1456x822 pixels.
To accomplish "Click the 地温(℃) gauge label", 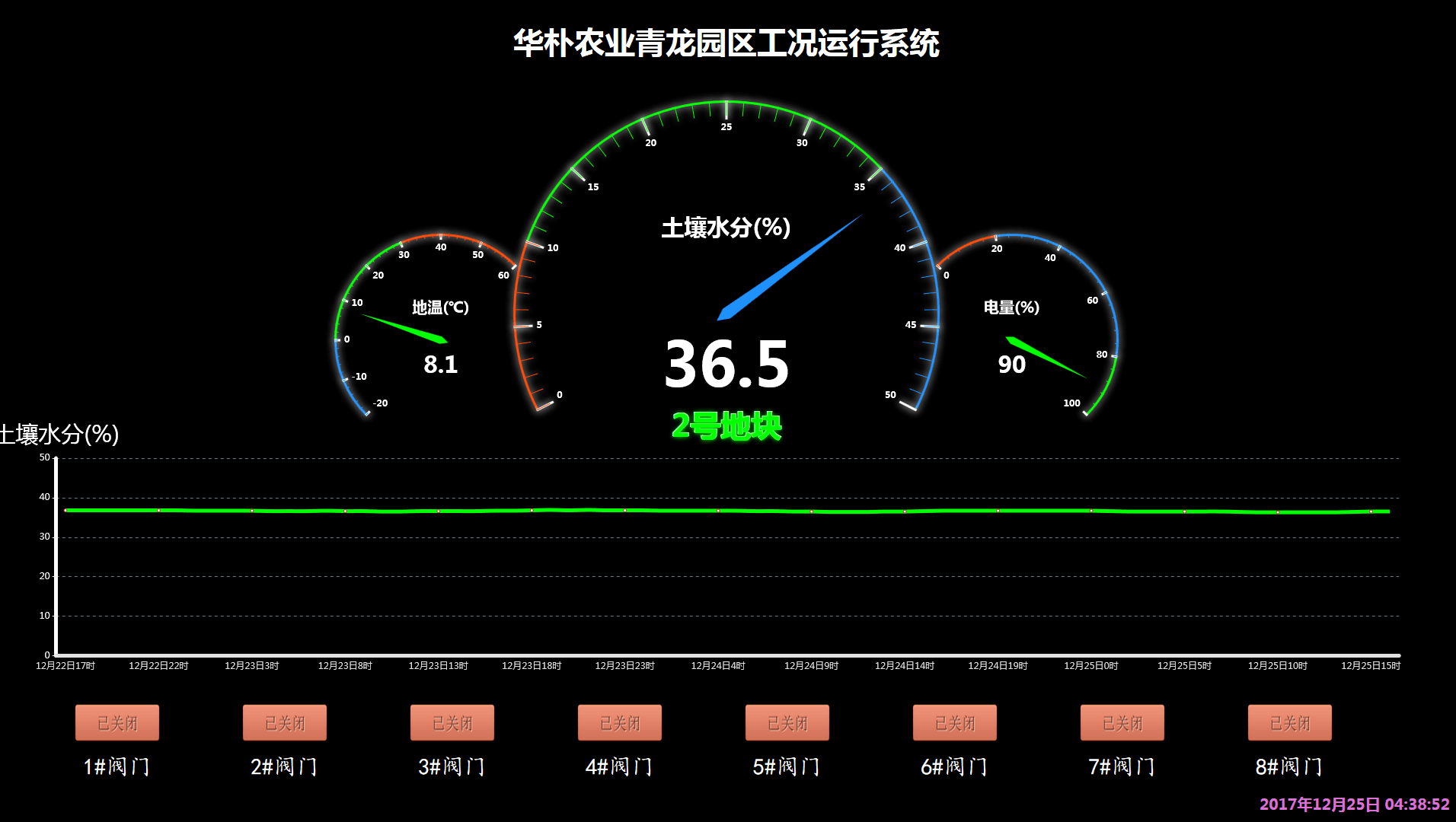I will pyautogui.click(x=441, y=307).
